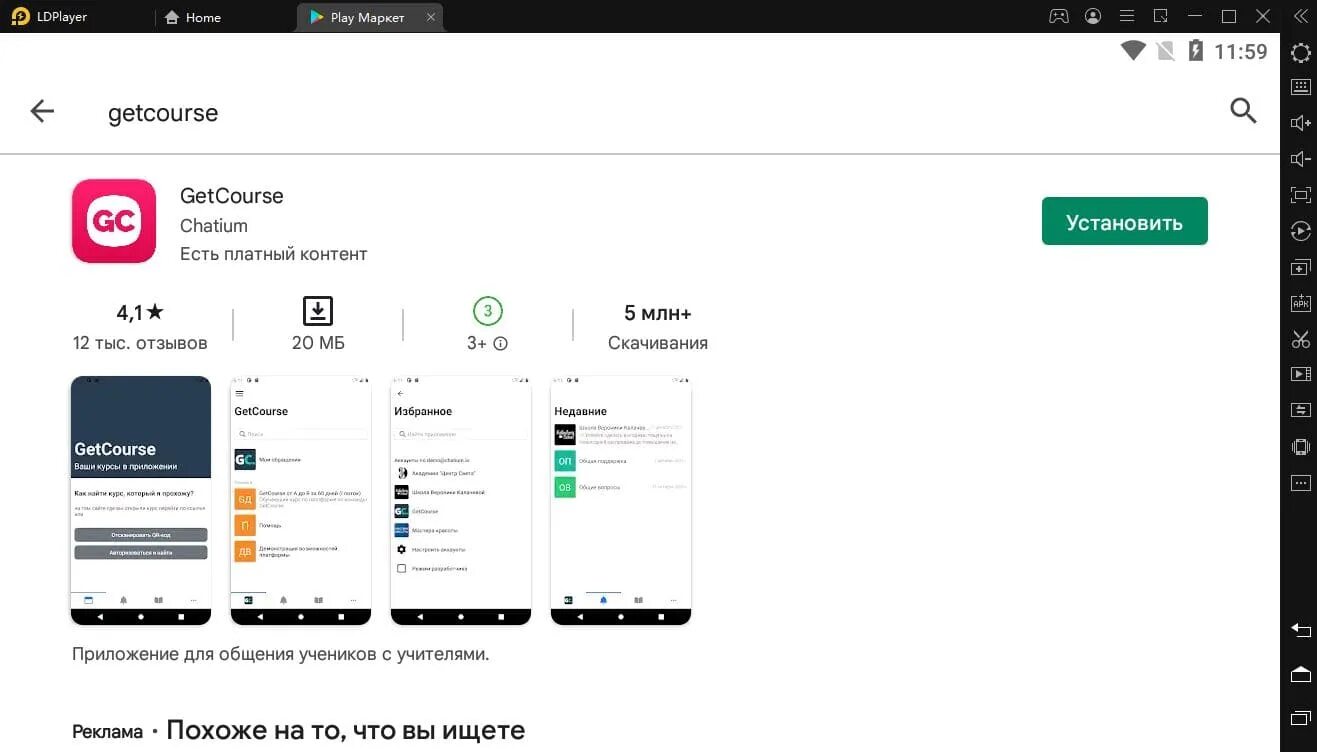Screen dimensions: 1317x752
Task: Click the Установить button
Action: (1124, 221)
